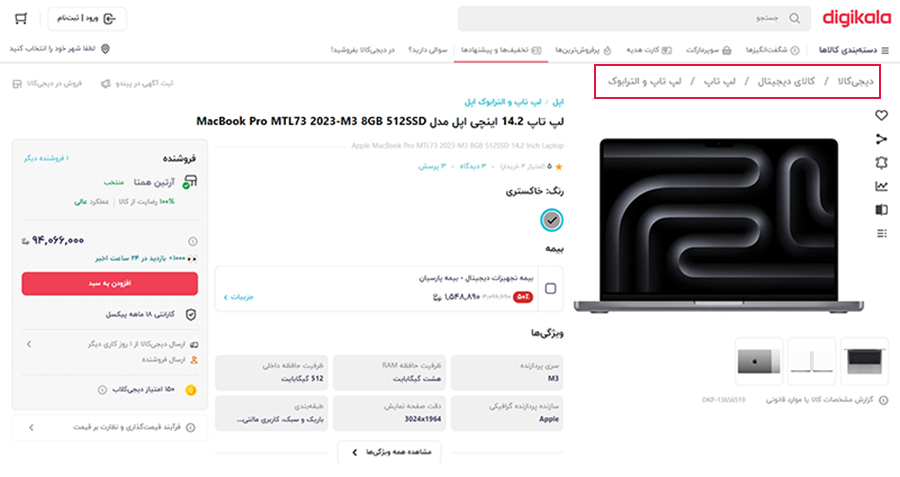Expand فرآیند قیمت‌گذاری row arrow

pyautogui.click(x=31, y=428)
